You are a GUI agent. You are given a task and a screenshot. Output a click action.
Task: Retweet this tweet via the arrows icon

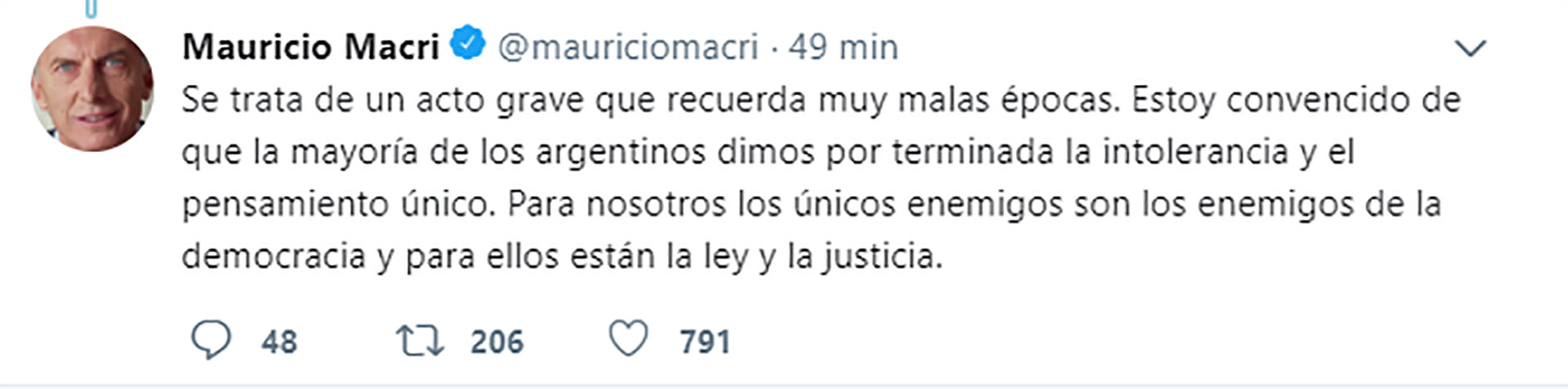click(x=420, y=341)
